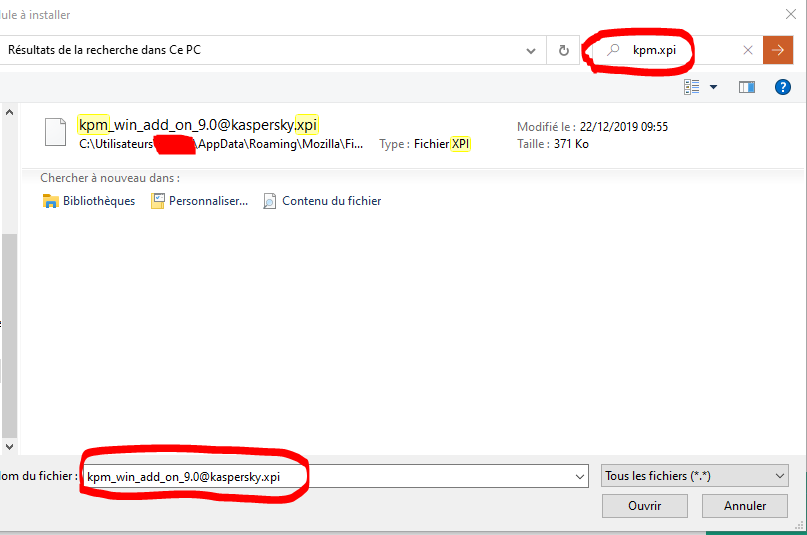Viewport: 807px width, 535px height.
Task: Click the Bibliothèques folder icon
Action: point(50,201)
